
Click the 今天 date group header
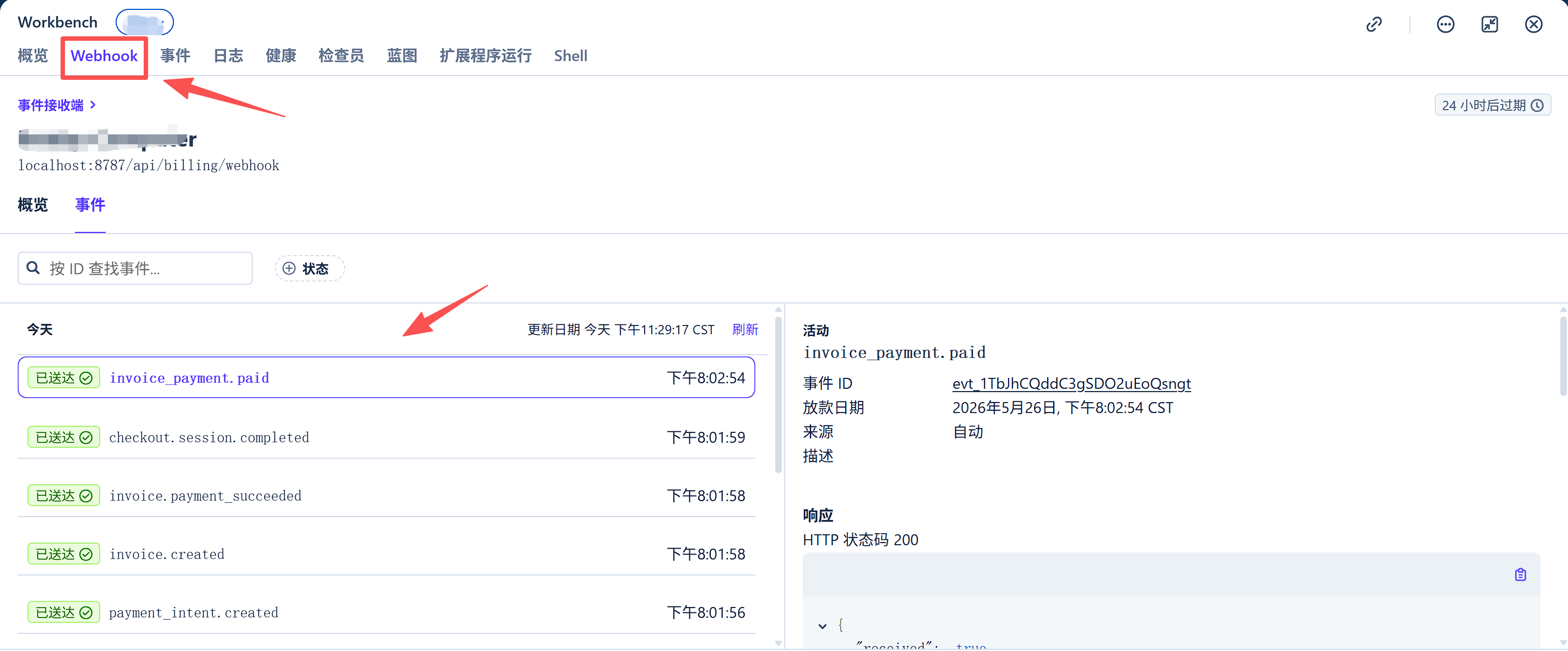pyautogui.click(x=40, y=329)
